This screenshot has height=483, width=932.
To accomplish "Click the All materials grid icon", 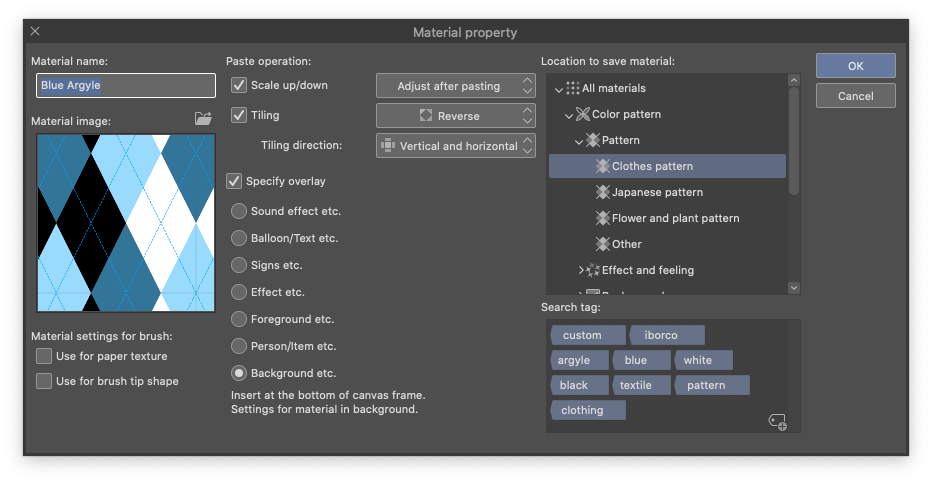I will [573, 88].
